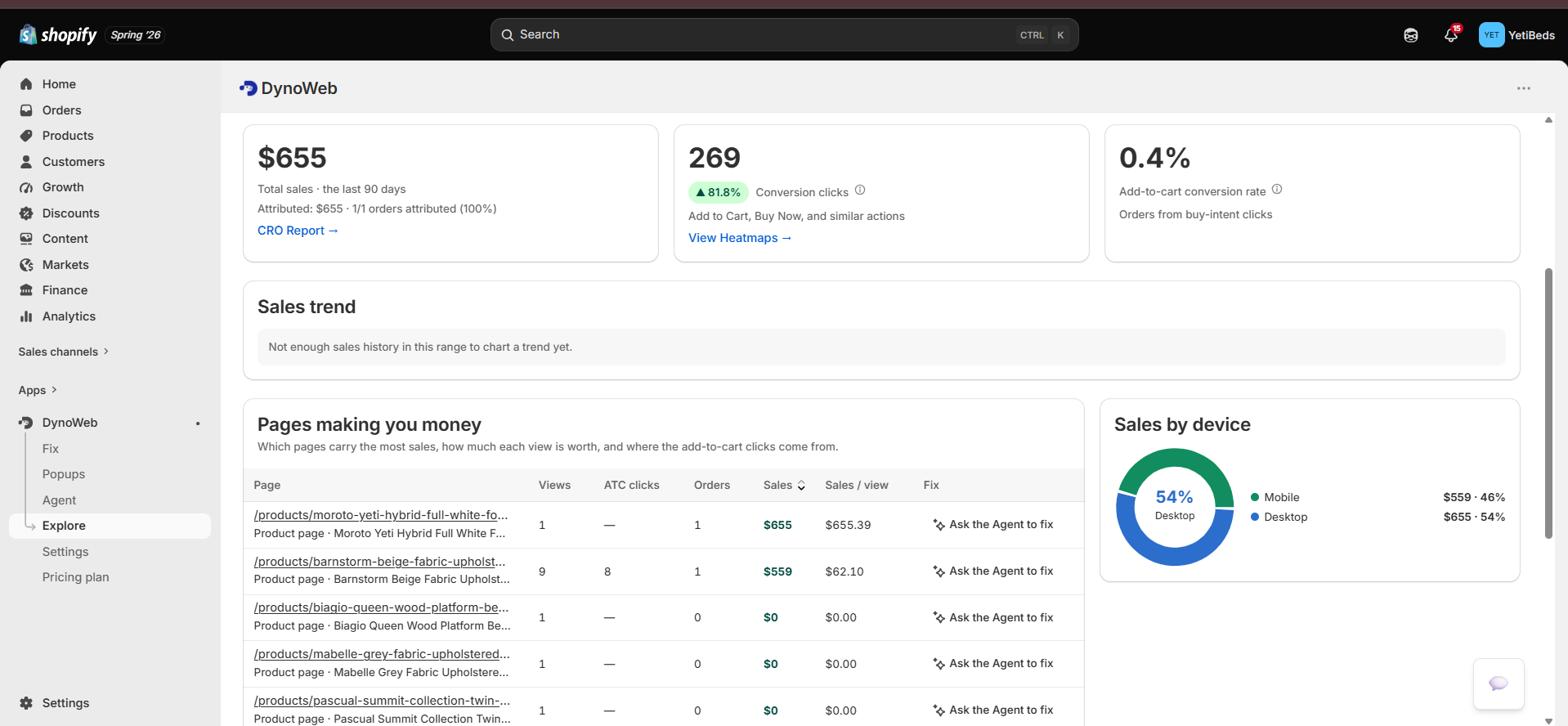1568x726 pixels.
Task: Ask the Agent to fix barnstorm-beige row
Action: 993,571
